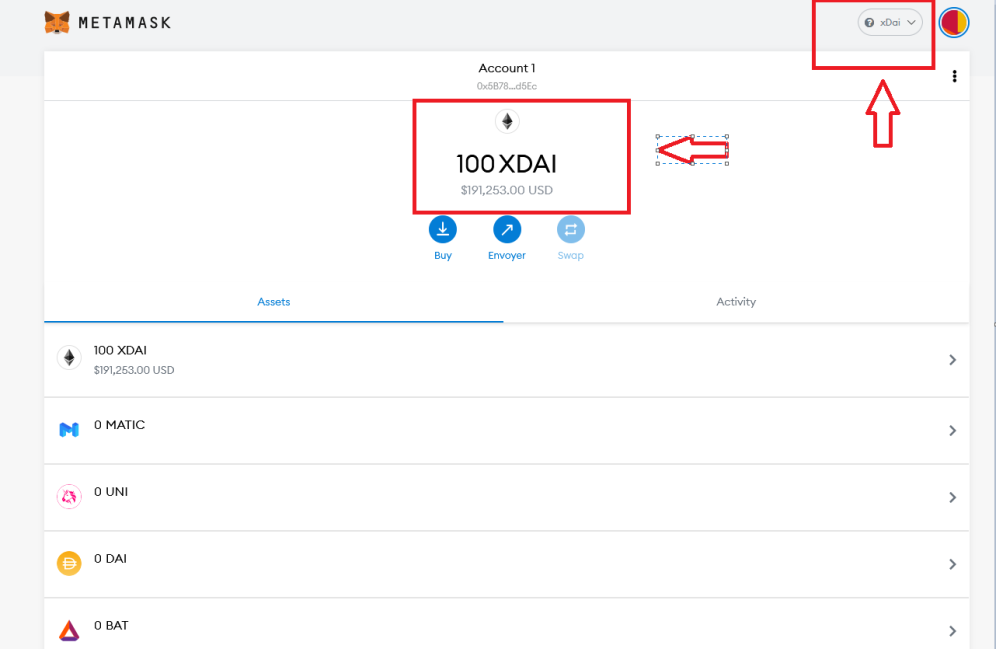Click the XDAI row Ethereum token icon
The height and width of the screenshot is (649, 996).
click(x=69, y=358)
